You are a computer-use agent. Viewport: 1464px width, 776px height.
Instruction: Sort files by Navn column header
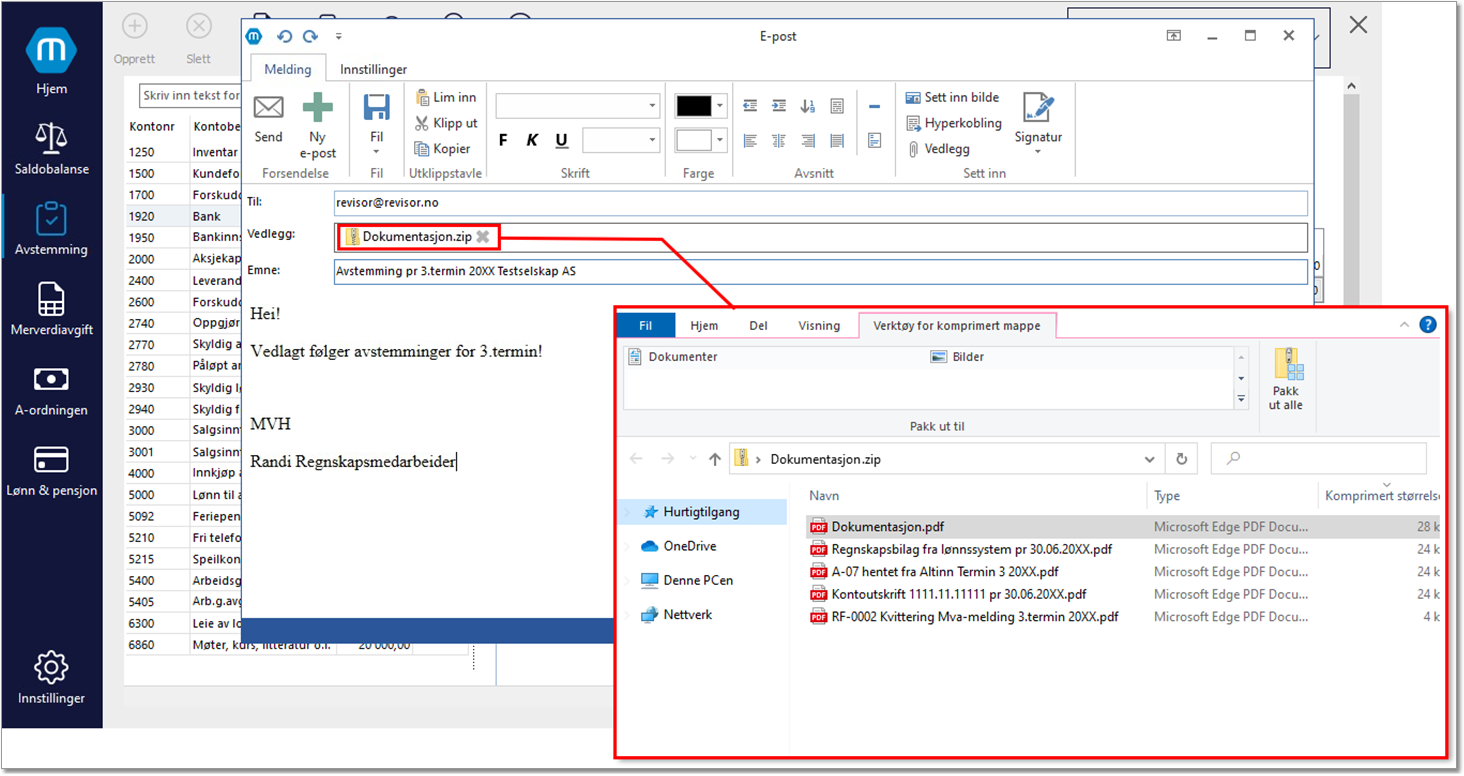[825, 495]
